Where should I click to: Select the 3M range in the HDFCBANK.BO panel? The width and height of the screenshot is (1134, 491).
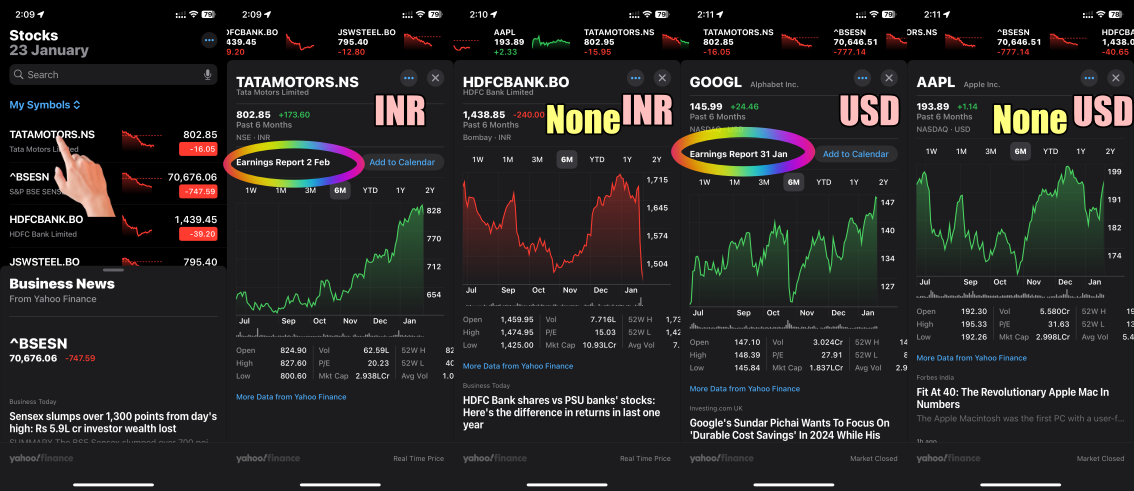[537, 160]
